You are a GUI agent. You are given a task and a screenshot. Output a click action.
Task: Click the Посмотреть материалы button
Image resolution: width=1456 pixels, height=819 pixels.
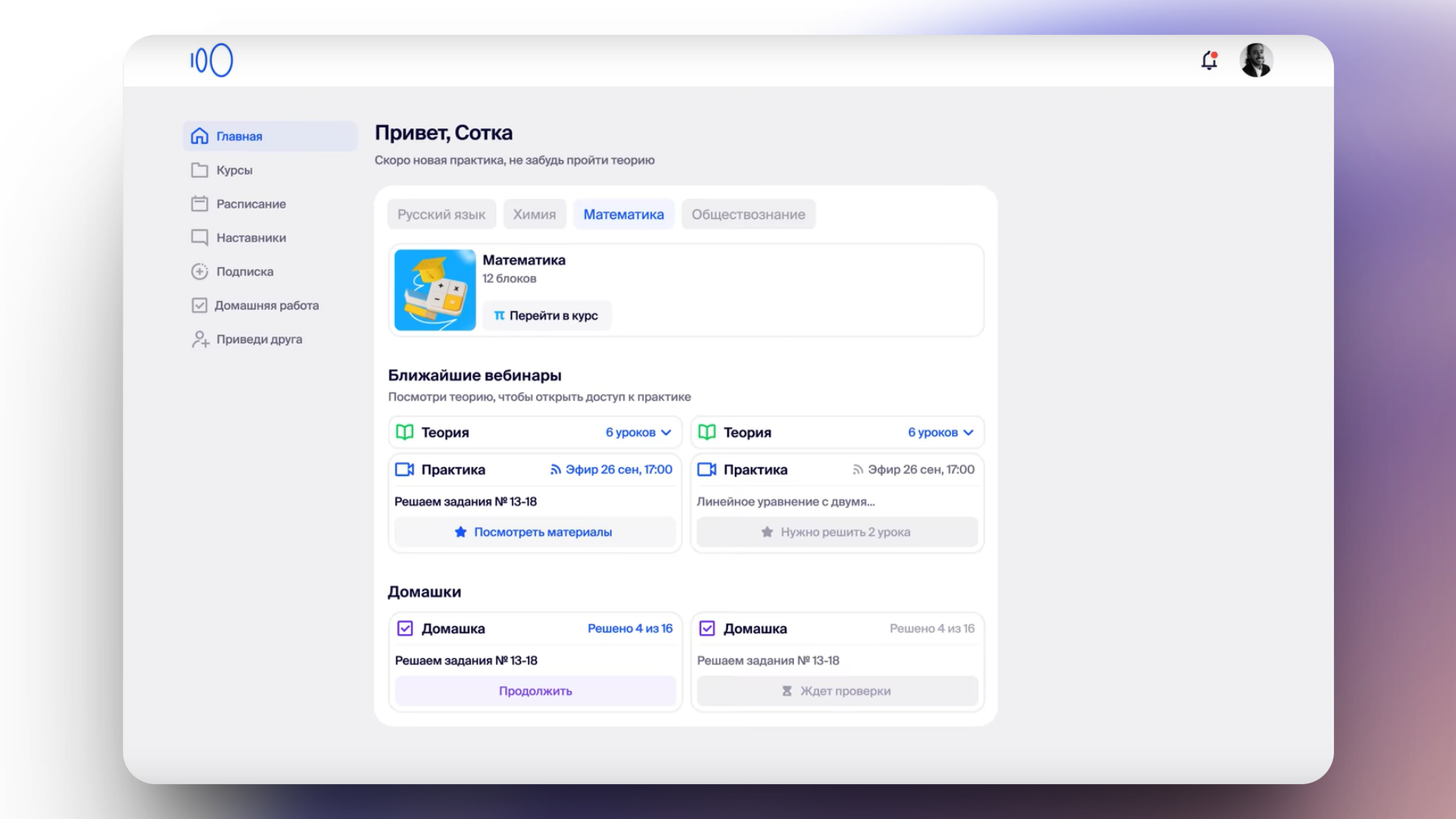pos(535,532)
